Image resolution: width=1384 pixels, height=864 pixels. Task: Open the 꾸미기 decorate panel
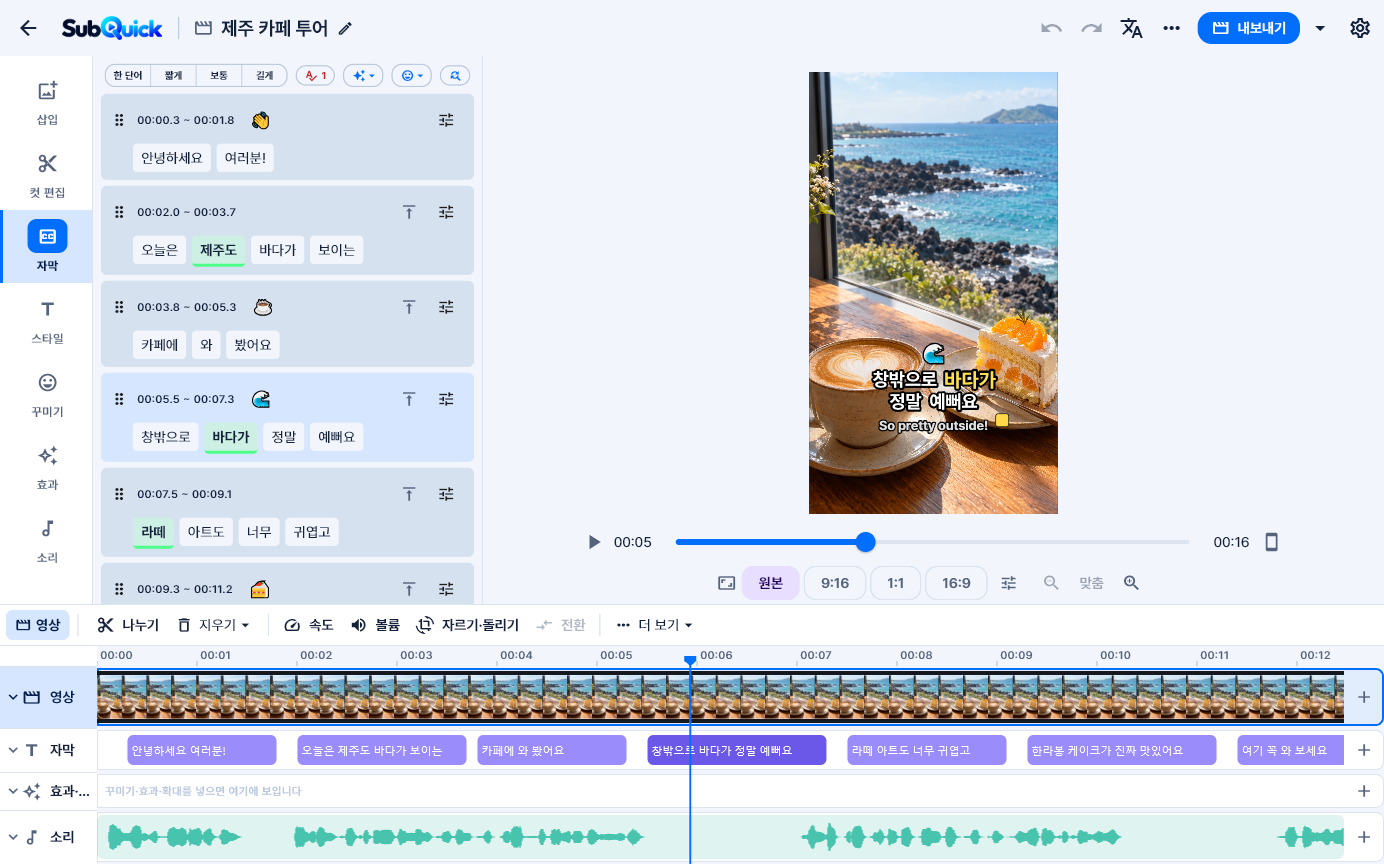[x=47, y=395]
